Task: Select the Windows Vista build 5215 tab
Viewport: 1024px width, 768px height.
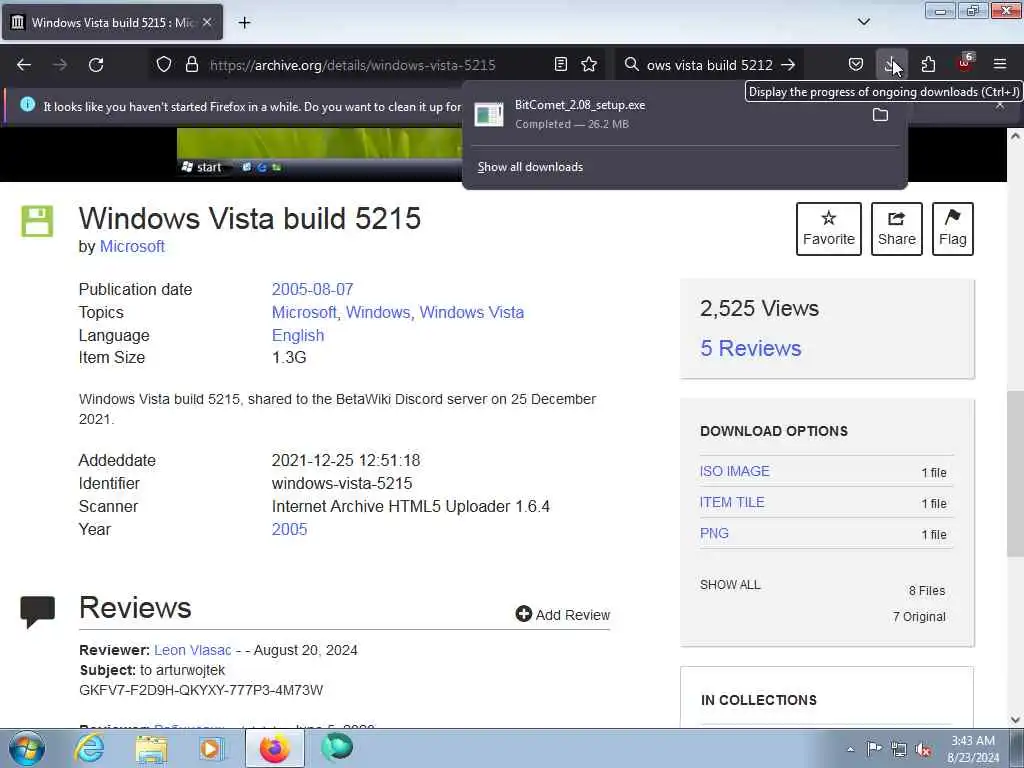Action: click(112, 22)
